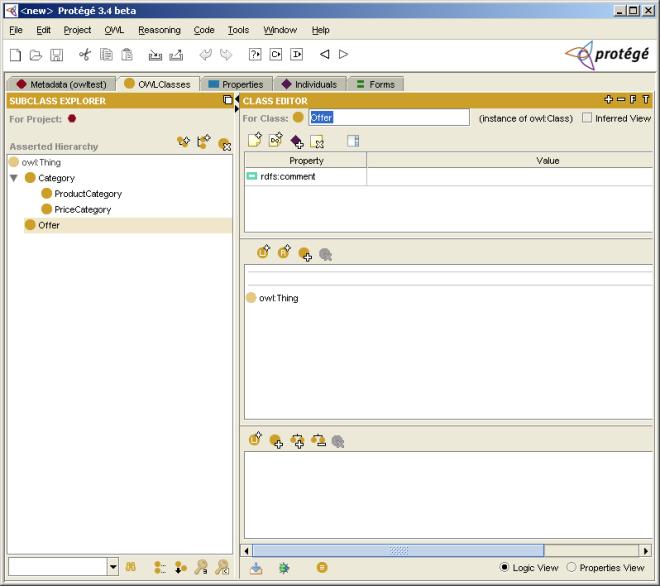
Task: Click the Undo arrow icon
Action: pos(205,55)
